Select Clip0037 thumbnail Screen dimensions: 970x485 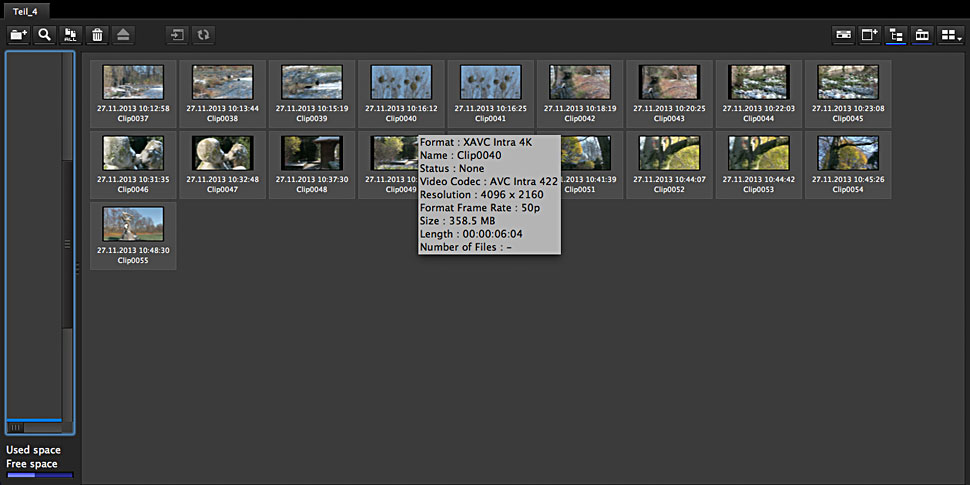tap(133, 82)
